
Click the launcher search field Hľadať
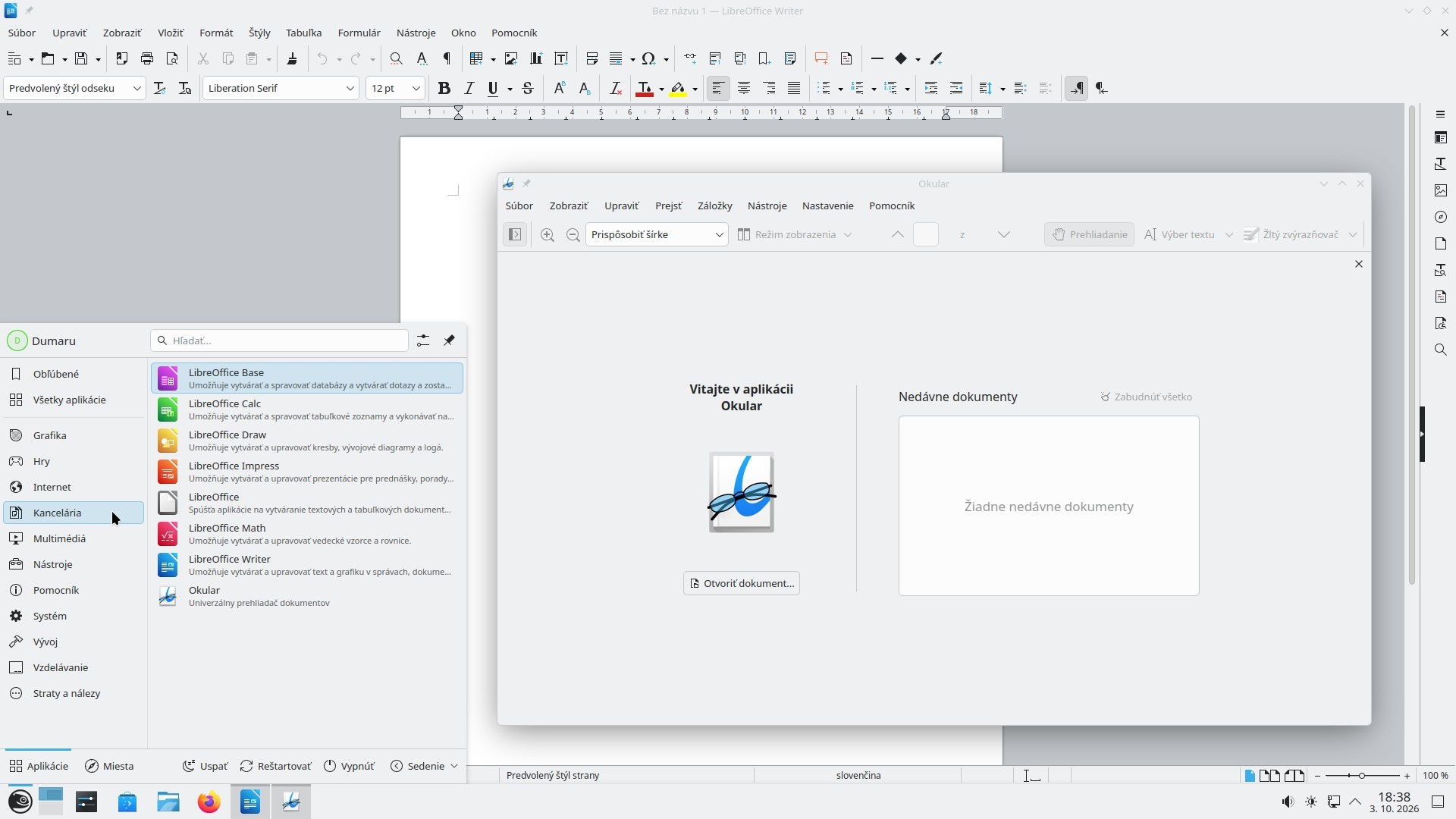[x=279, y=340]
